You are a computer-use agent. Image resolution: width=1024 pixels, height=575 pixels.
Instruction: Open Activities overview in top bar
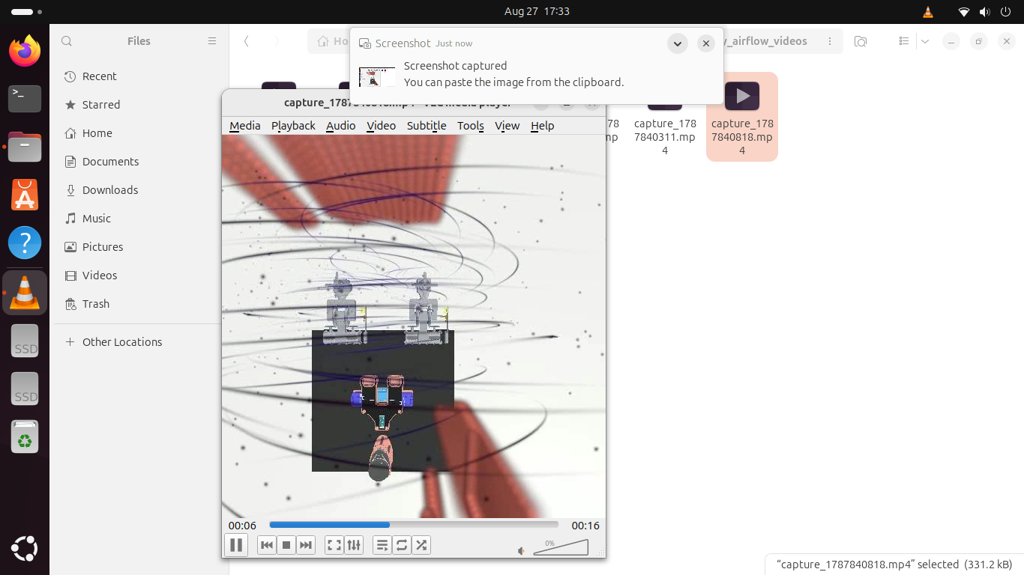pyautogui.click(x=26, y=12)
